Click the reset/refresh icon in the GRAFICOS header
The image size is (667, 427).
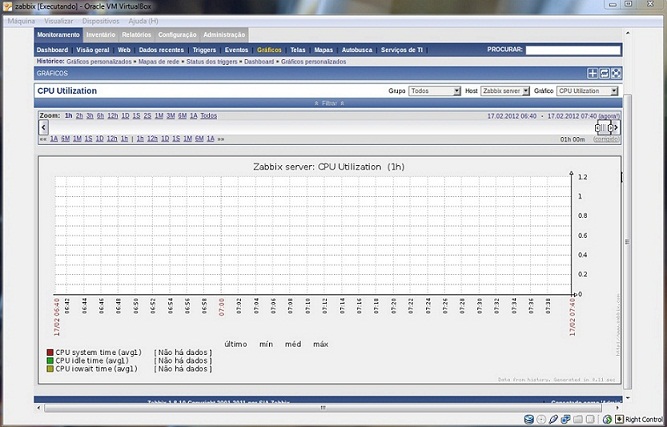coord(604,73)
